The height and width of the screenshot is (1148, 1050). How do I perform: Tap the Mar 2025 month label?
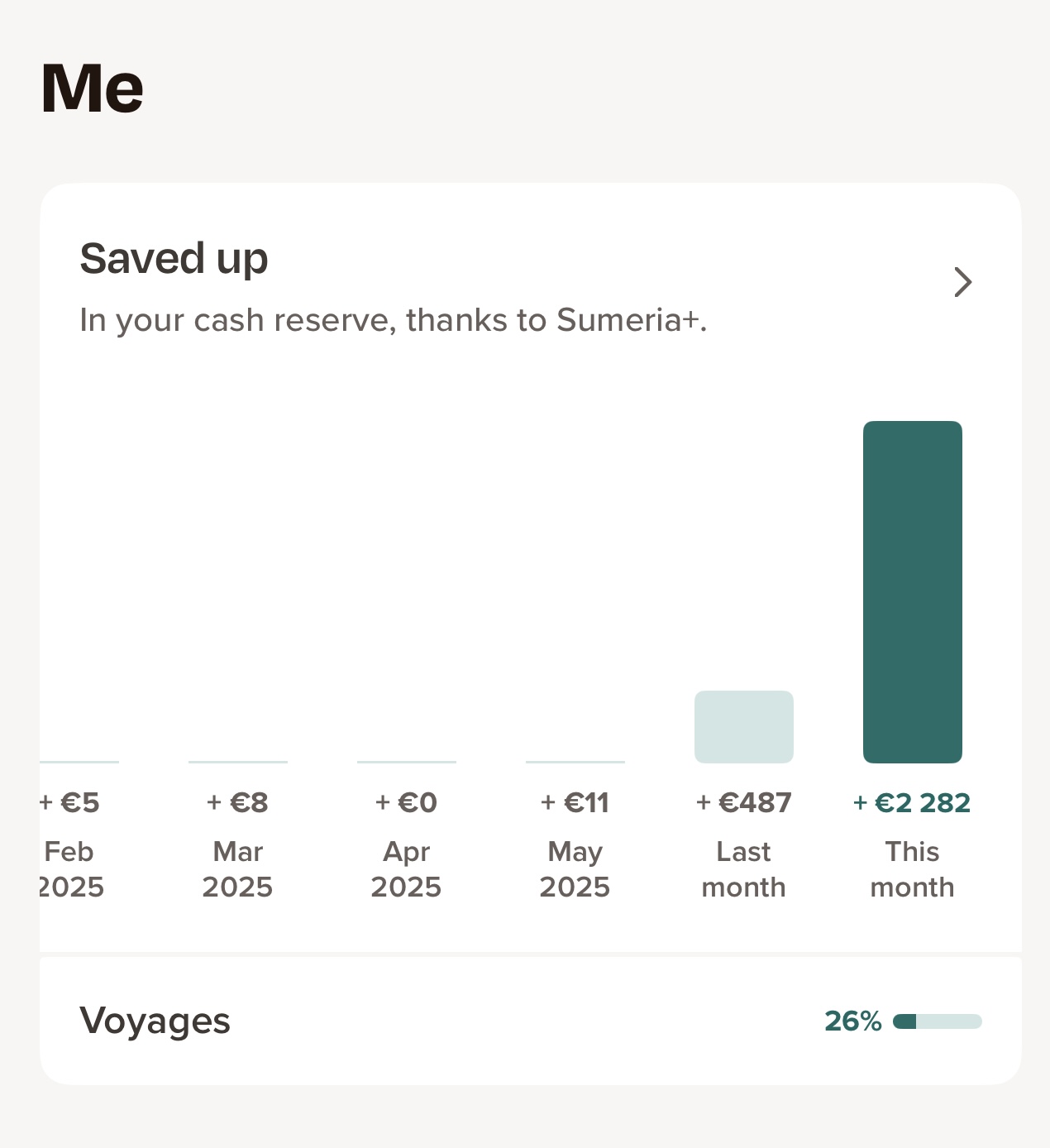pos(237,869)
